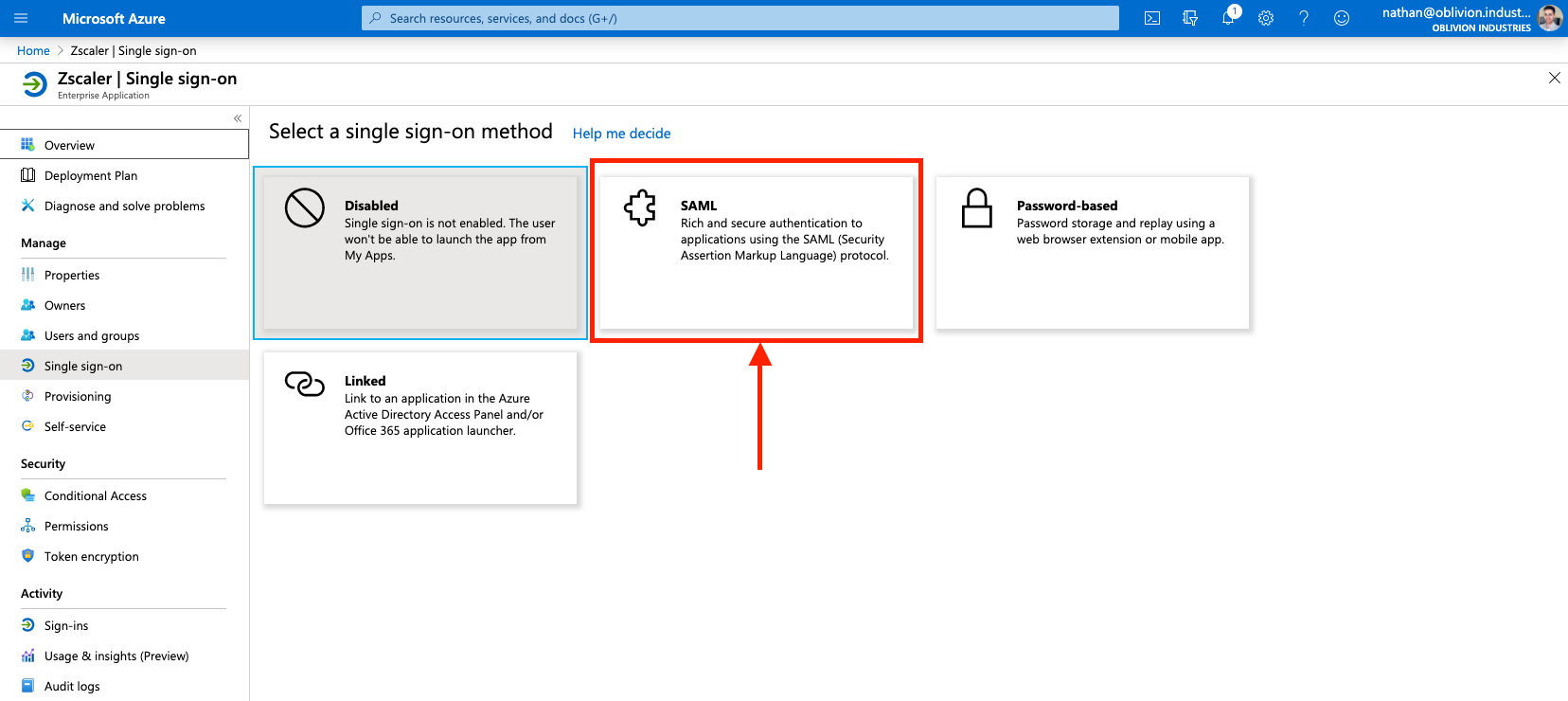Choose the Password-based sign-on card
The image size is (1568, 701).
click(x=1093, y=253)
